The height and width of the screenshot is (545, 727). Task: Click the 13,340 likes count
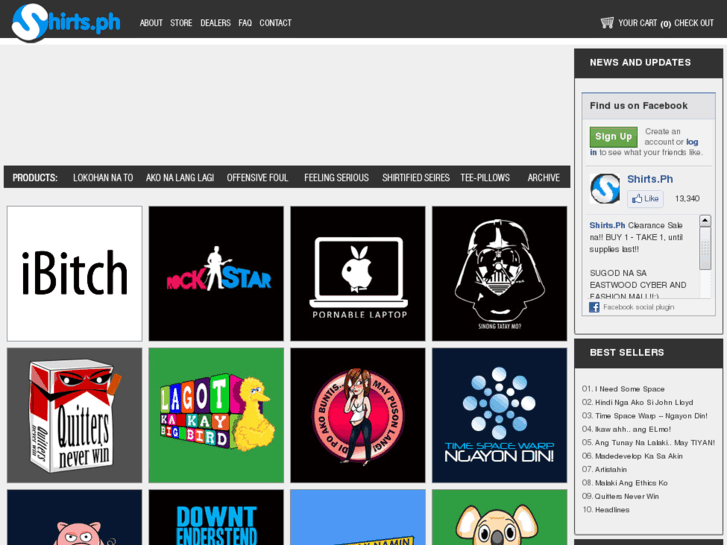click(x=687, y=199)
